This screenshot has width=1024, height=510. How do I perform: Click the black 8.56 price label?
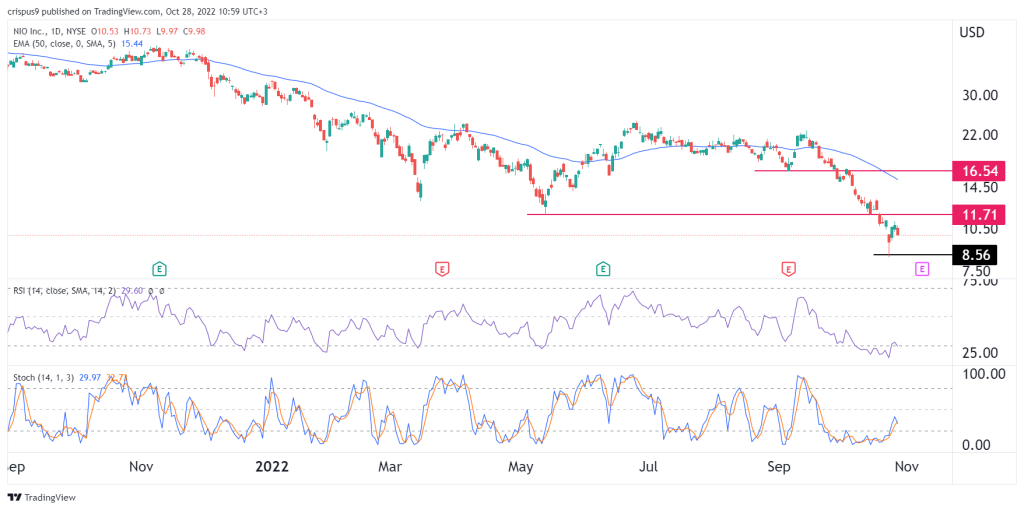(x=979, y=255)
